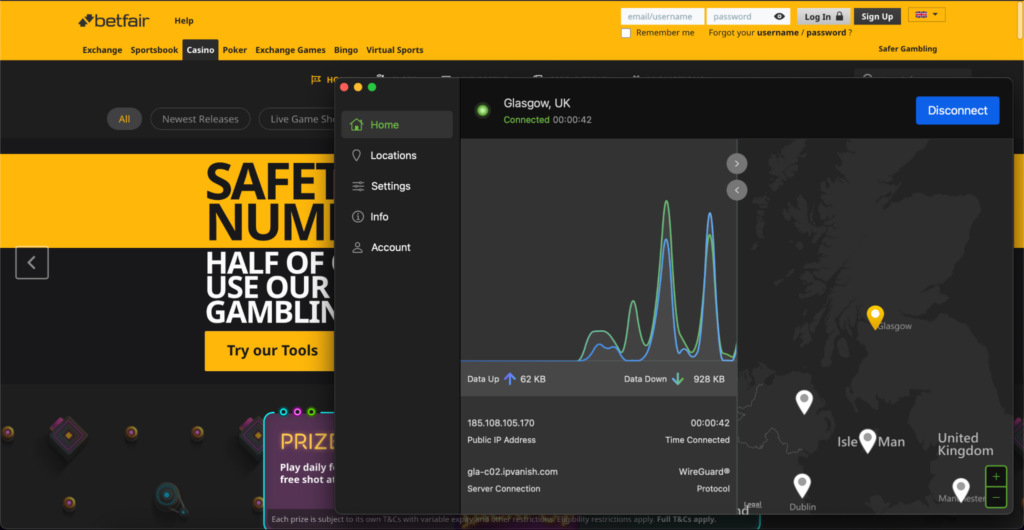Viewport: 1024px width, 530px height.
Task: Select the All games filter
Action: pos(124,119)
